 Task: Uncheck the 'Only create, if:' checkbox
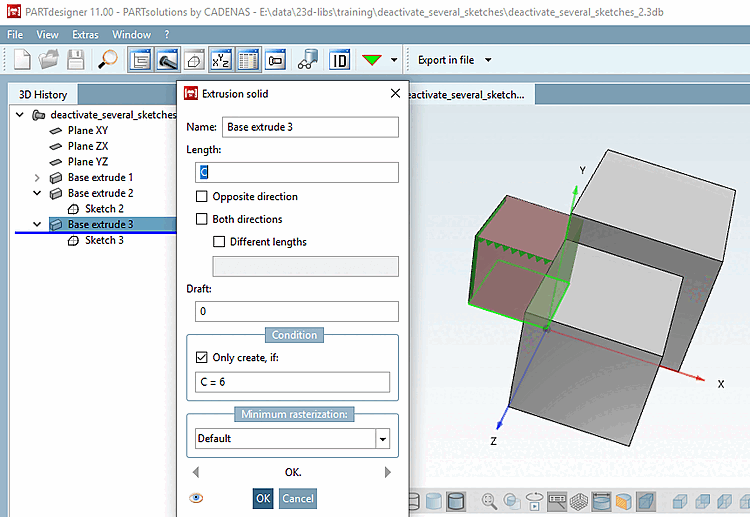pyautogui.click(x=203, y=357)
